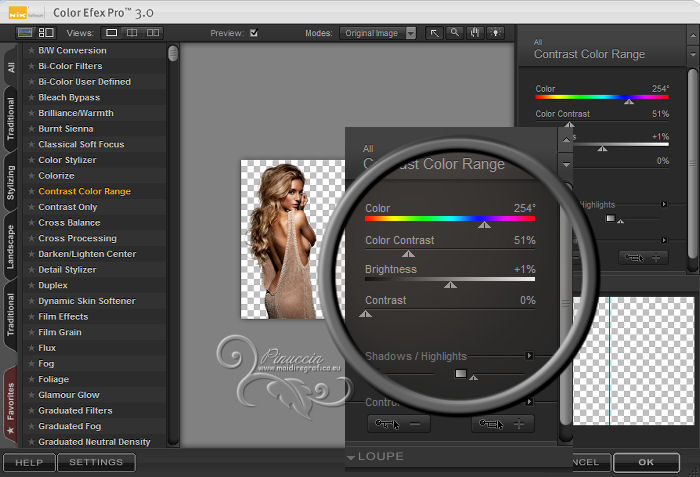Add a minus control point

click(x=399, y=424)
